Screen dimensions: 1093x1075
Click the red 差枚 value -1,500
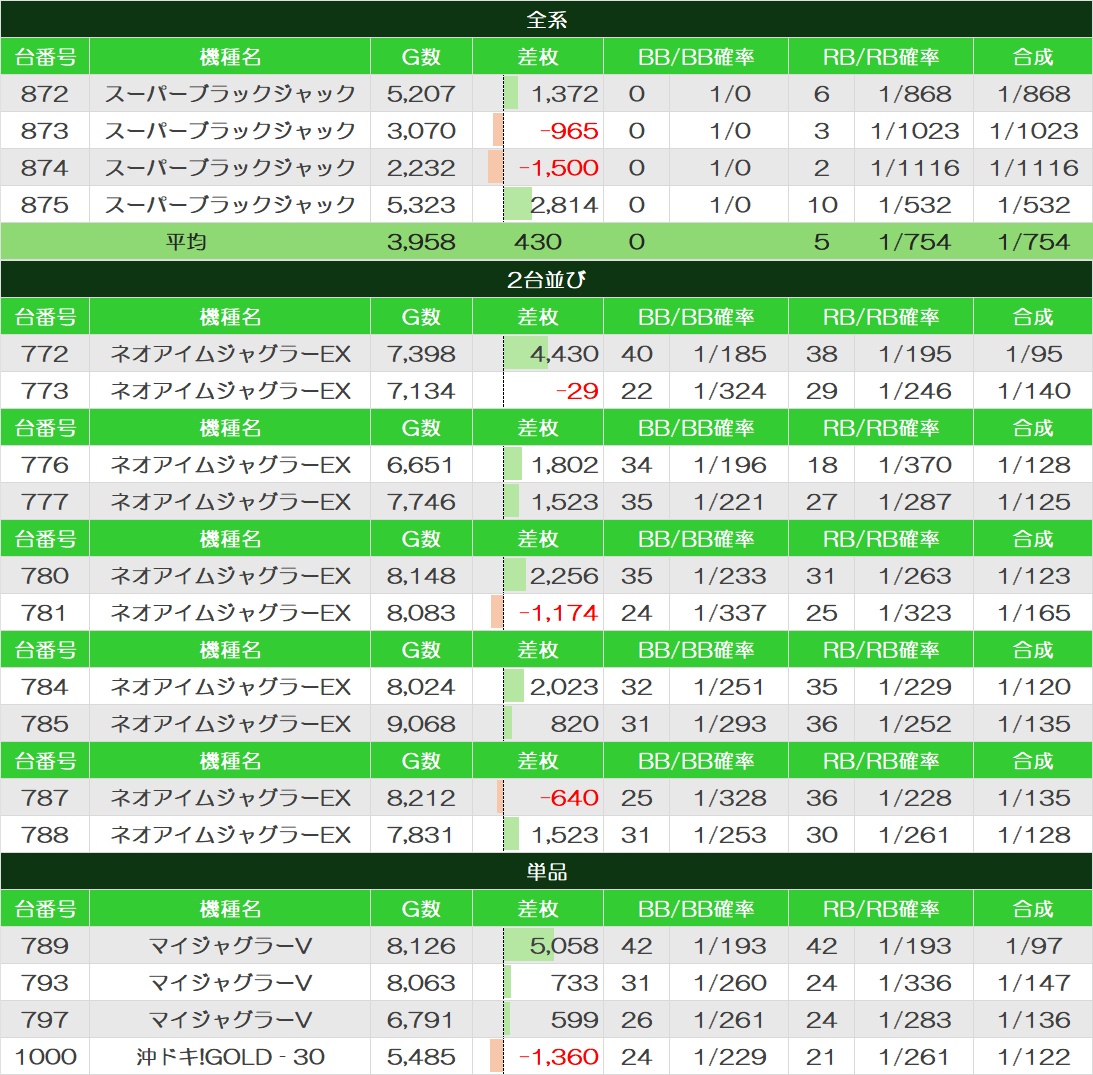pos(558,167)
